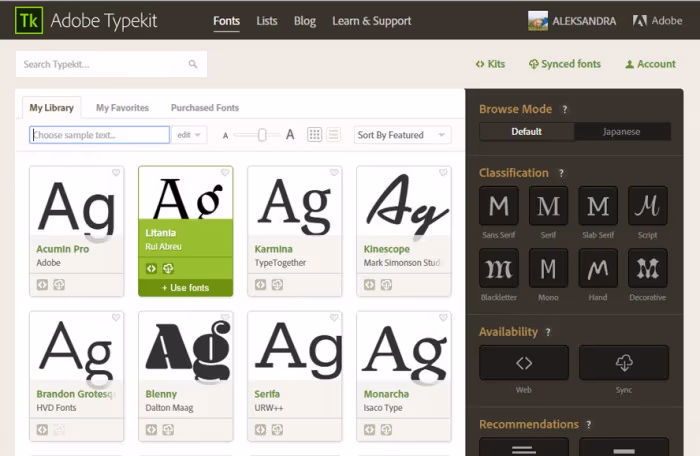Switch to My Favorites tab
700x456 pixels.
pos(122,108)
